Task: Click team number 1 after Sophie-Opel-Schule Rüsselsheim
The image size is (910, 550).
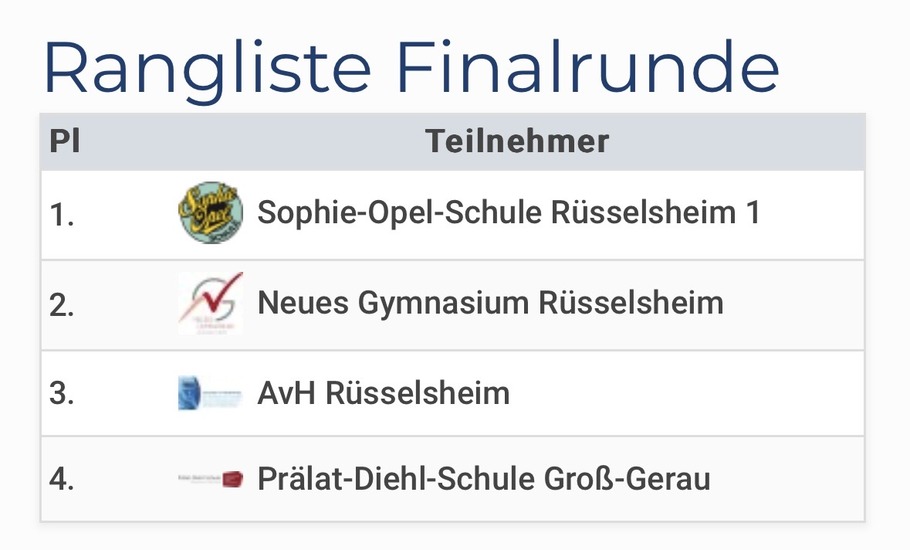Action: click(753, 212)
